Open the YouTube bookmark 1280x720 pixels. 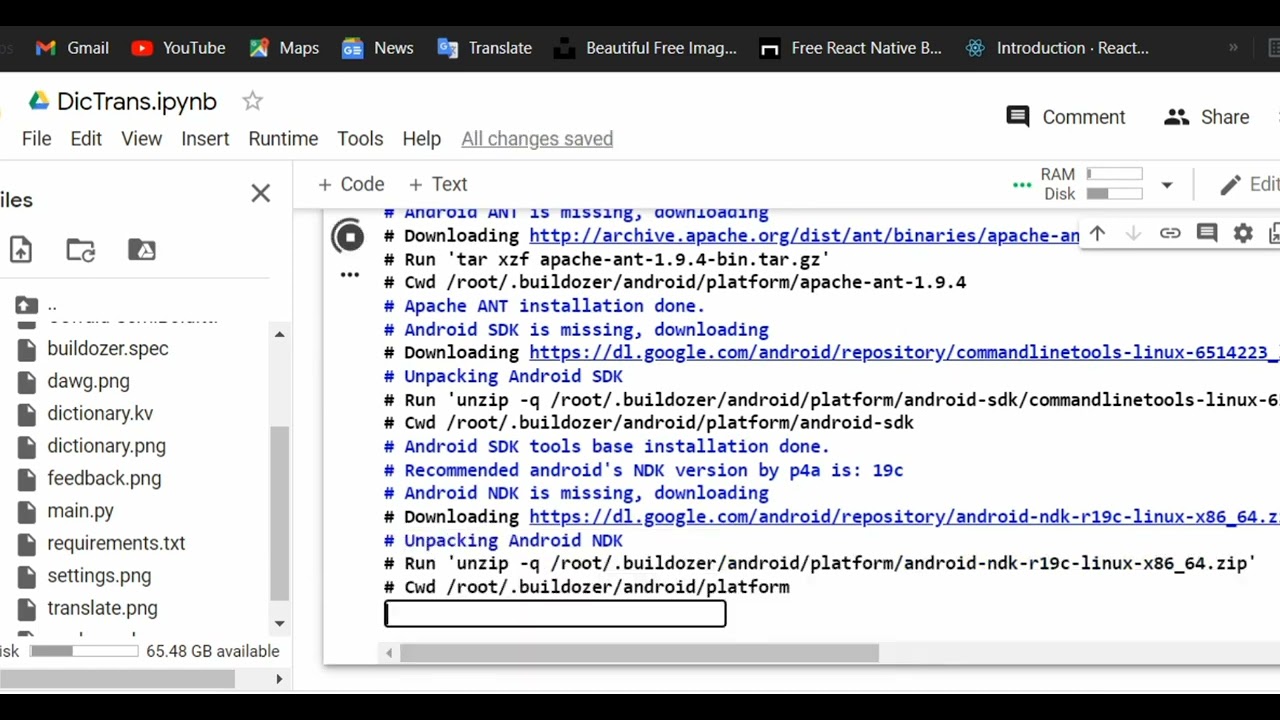tap(178, 48)
